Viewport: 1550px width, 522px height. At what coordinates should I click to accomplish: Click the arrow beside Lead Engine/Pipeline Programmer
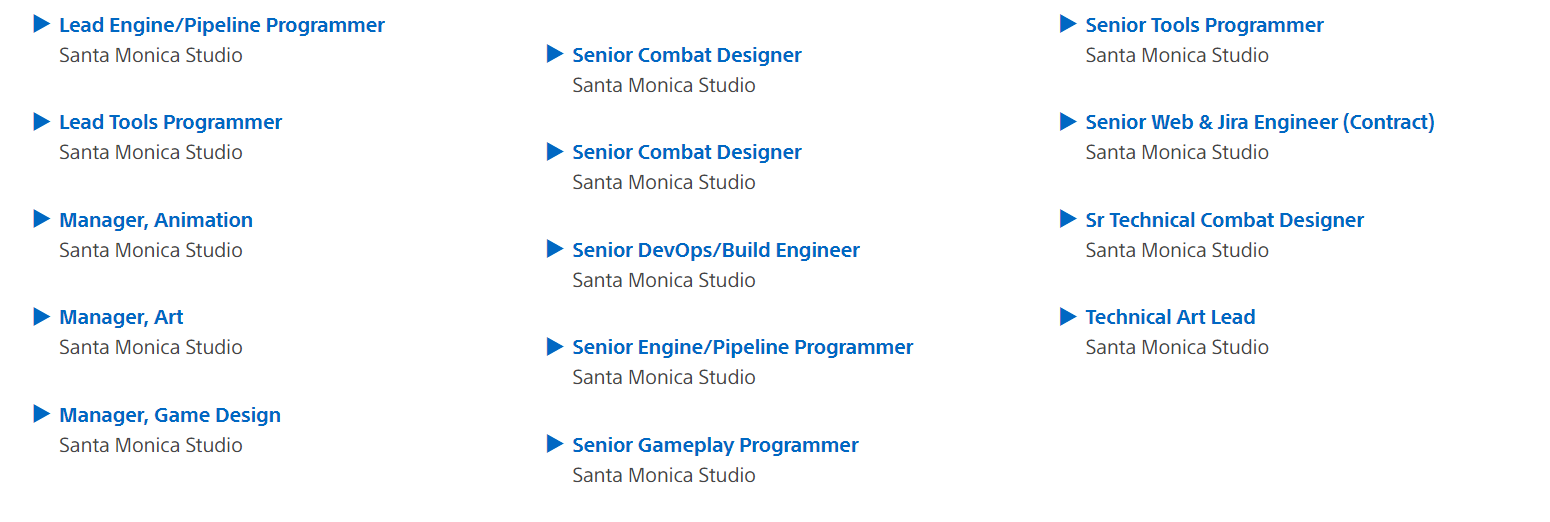[x=42, y=24]
